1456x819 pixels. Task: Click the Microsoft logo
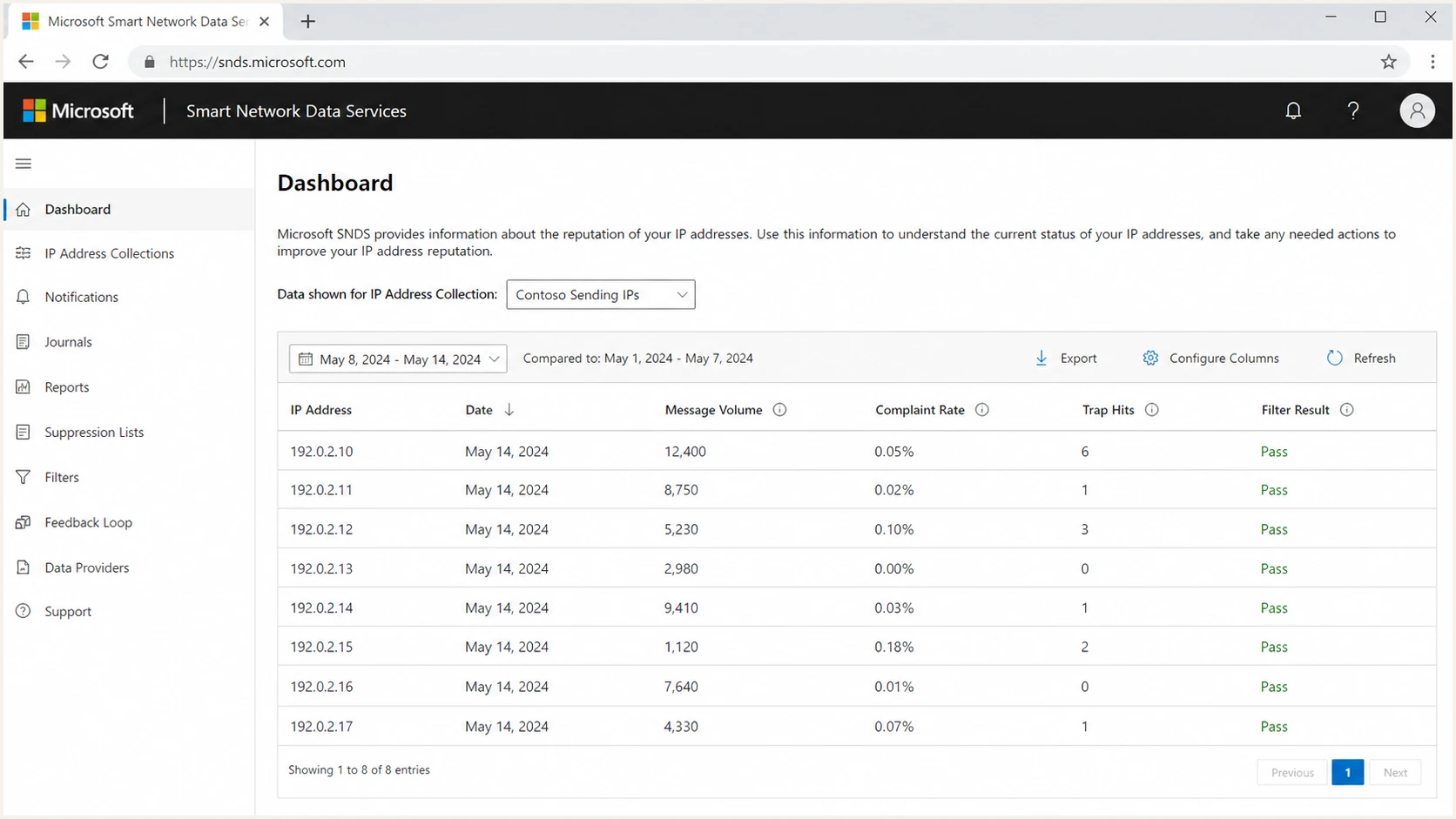pos(78,111)
